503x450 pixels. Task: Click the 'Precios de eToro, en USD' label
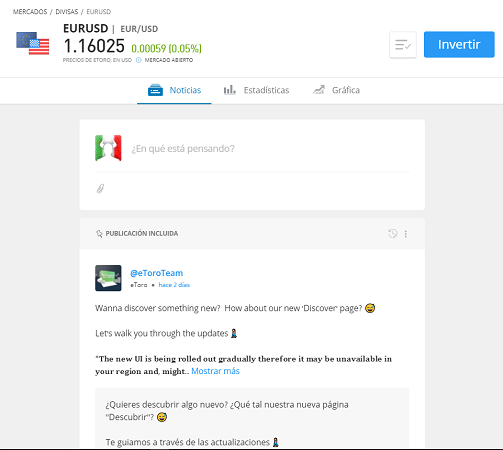[97, 60]
